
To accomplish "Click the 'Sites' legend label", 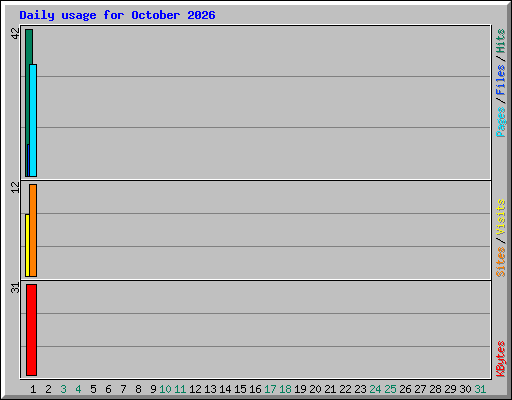I will (500, 262).
